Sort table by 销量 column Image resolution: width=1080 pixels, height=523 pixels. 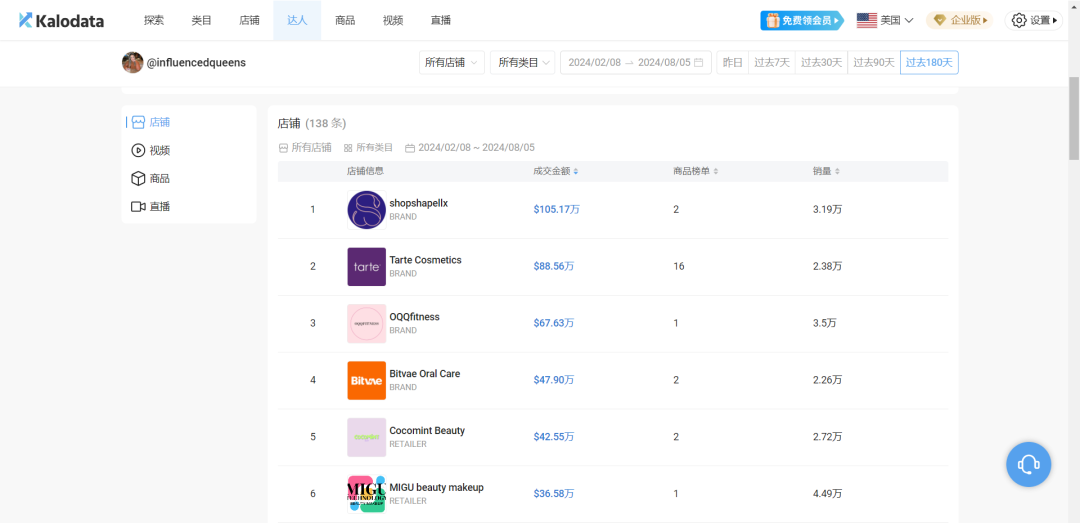[826, 171]
